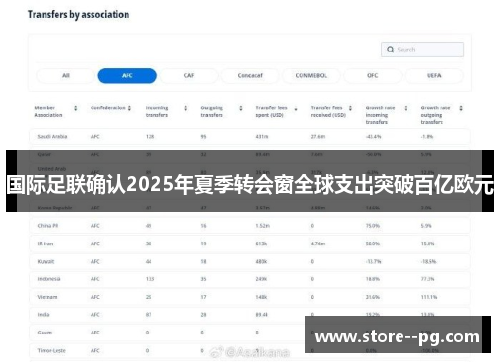This screenshot has width=500, height=362.
Task: Select the Indonesia row name
Action: (49, 279)
